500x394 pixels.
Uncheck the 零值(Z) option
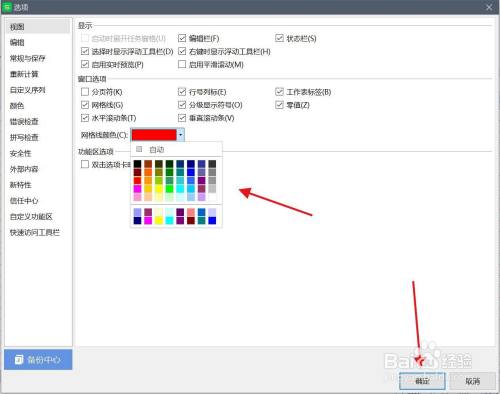point(279,105)
